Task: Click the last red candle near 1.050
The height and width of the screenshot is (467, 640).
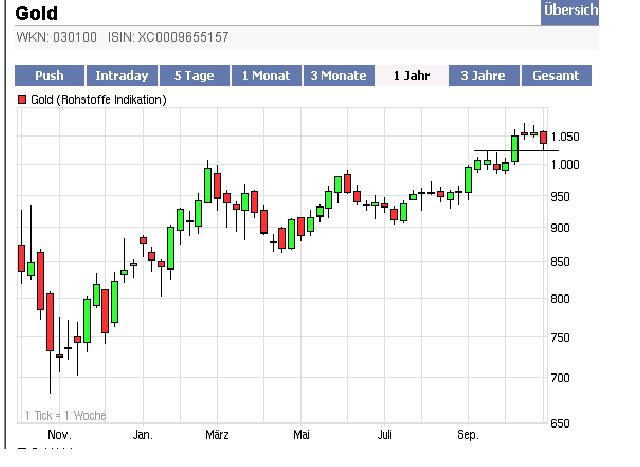Action: [x=543, y=138]
